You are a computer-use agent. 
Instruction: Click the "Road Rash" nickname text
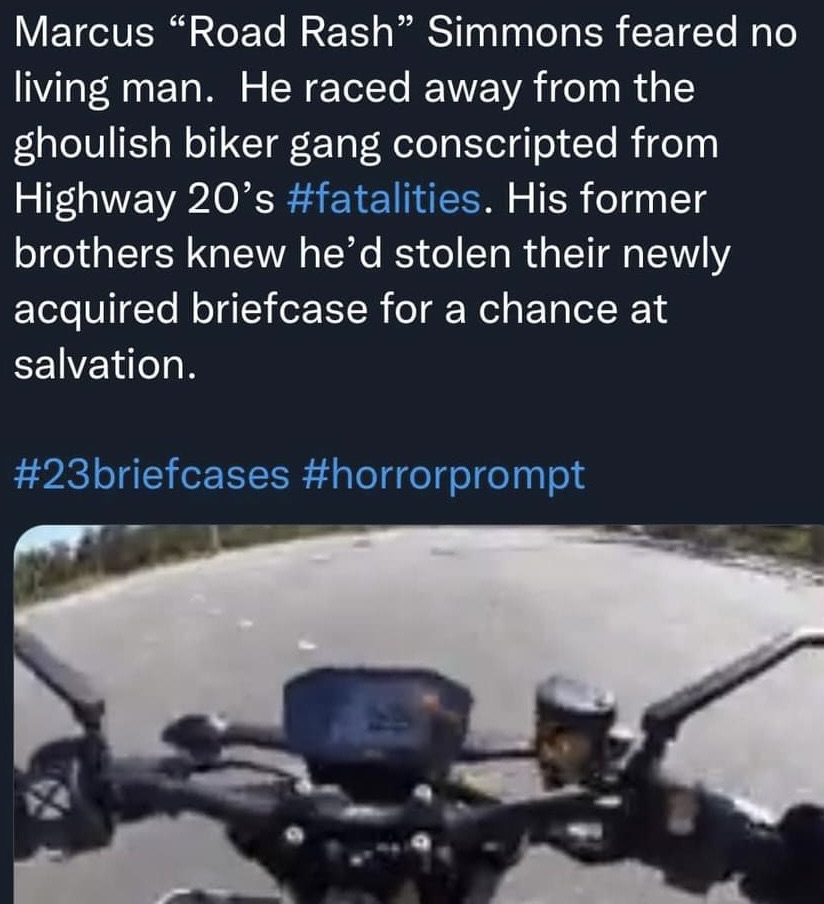click(x=291, y=33)
